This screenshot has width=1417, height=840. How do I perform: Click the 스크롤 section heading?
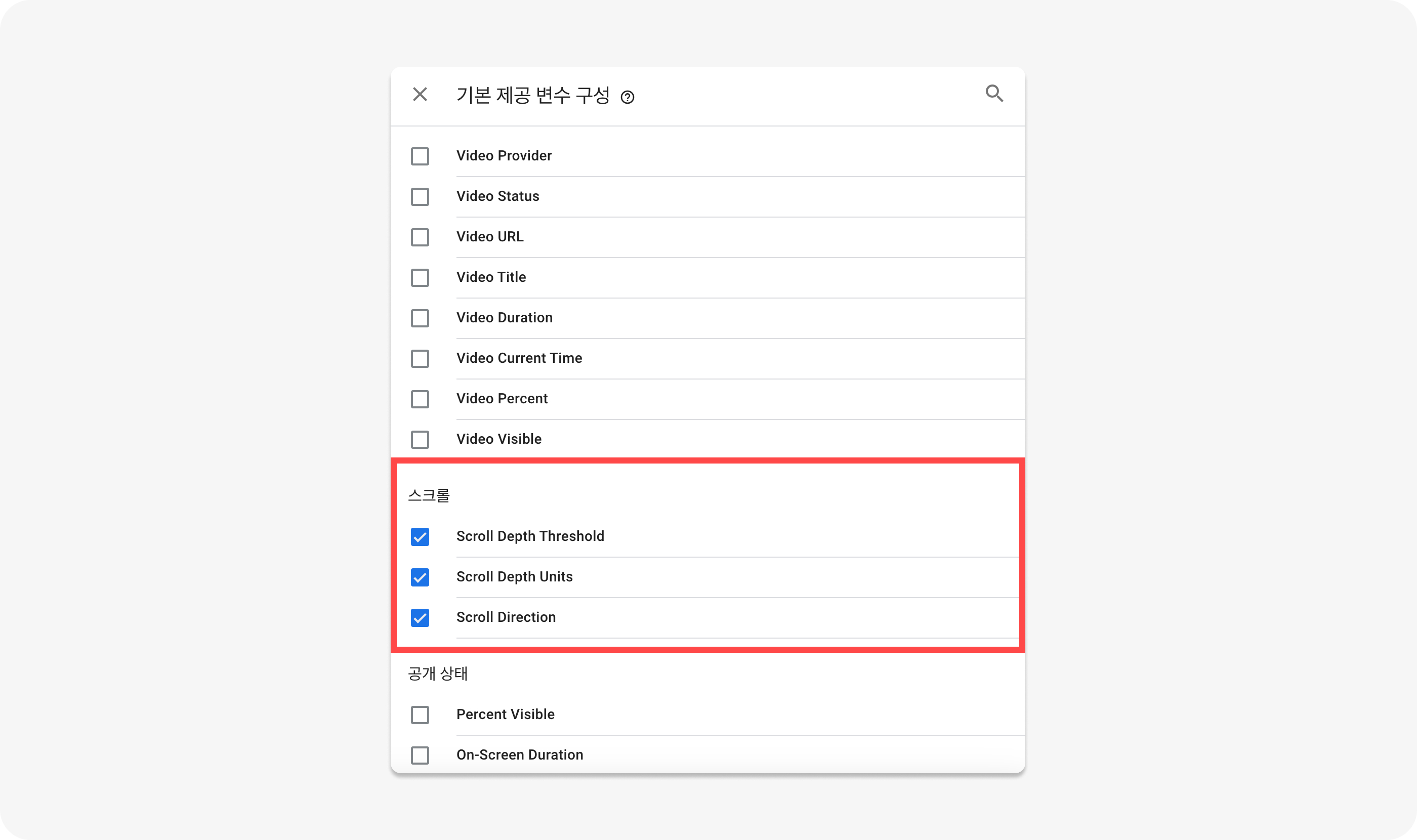tap(429, 495)
